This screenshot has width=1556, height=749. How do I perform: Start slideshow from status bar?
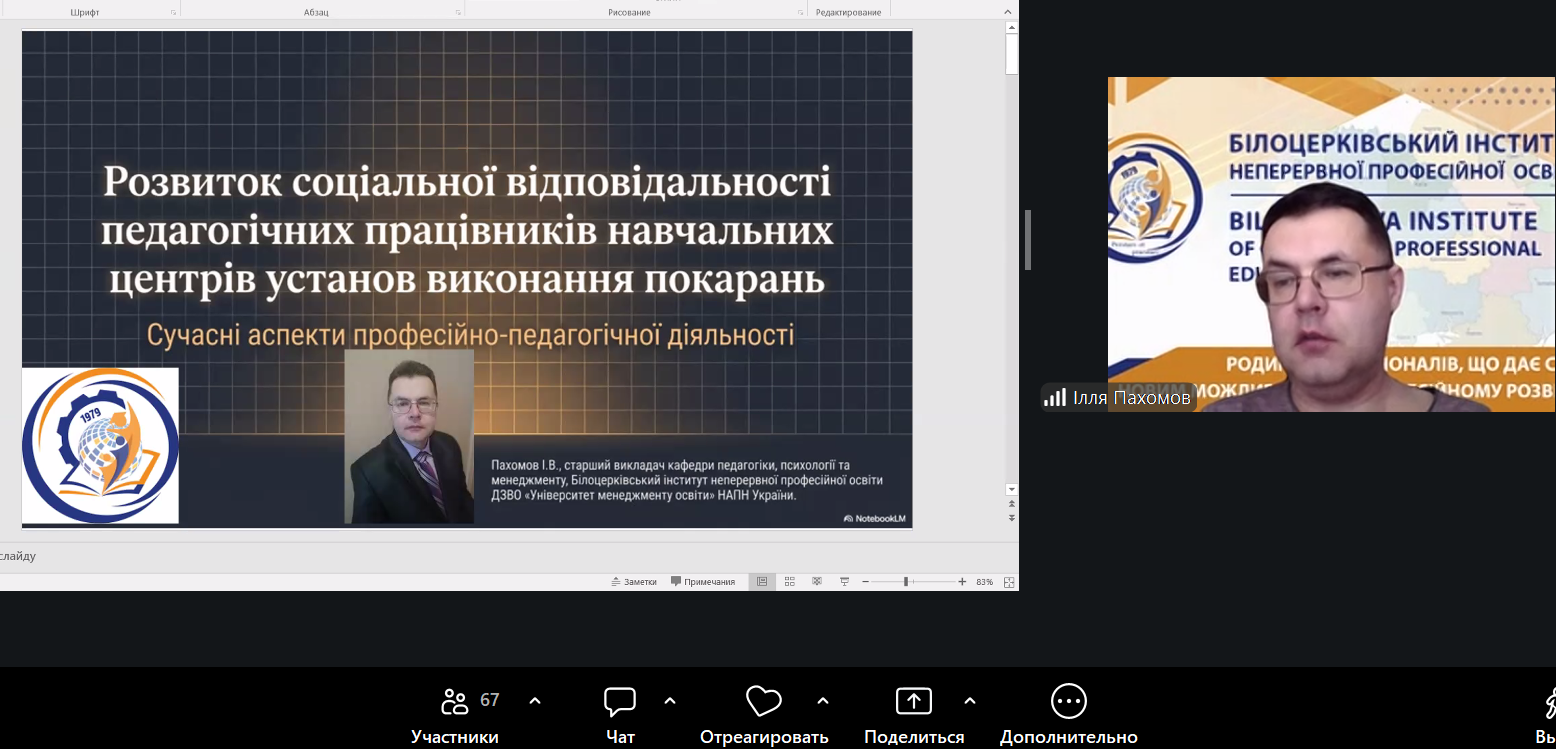tap(844, 582)
